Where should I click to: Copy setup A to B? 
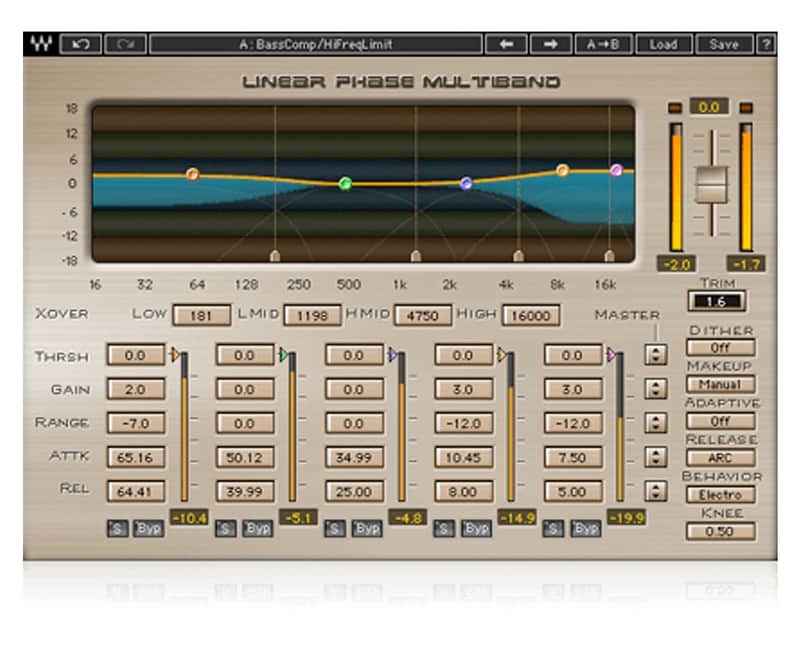pyautogui.click(x=604, y=44)
